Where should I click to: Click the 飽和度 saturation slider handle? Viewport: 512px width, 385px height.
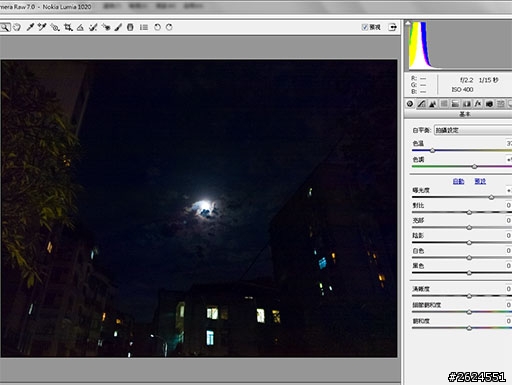coord(469,328)
